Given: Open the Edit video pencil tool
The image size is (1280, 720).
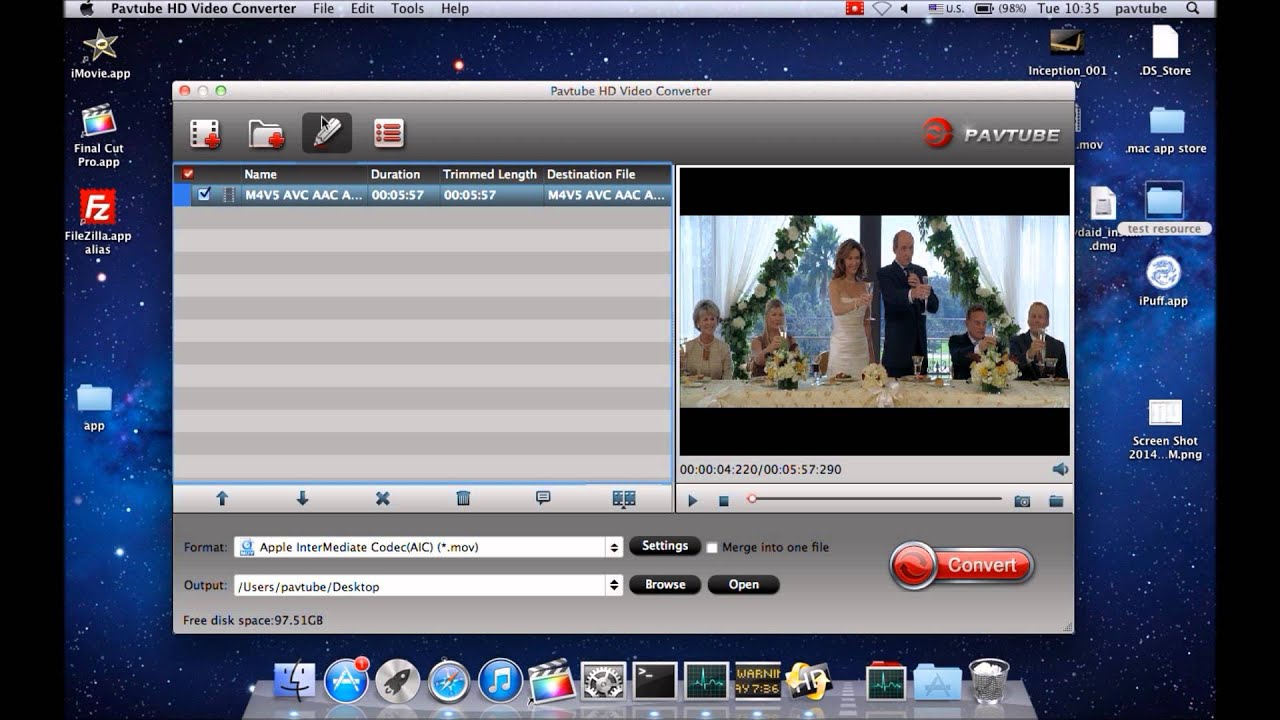Looking at the screenshot, I should point(327,133).
